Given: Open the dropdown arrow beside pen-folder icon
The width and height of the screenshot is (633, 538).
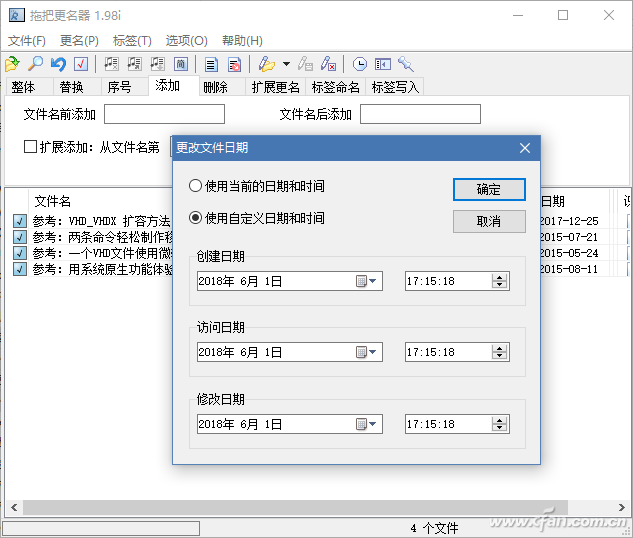Looking at the screenshot, I should click(286, 64).
